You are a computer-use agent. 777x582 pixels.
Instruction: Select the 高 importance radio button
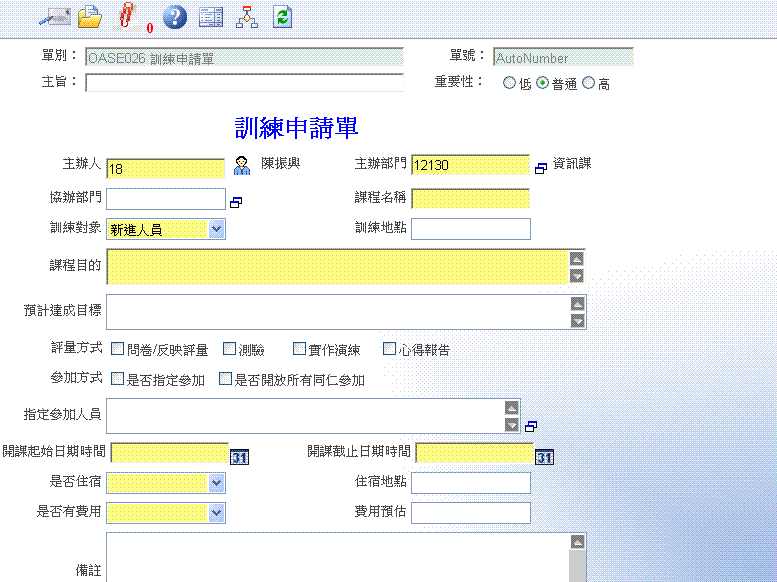(588, 84)
